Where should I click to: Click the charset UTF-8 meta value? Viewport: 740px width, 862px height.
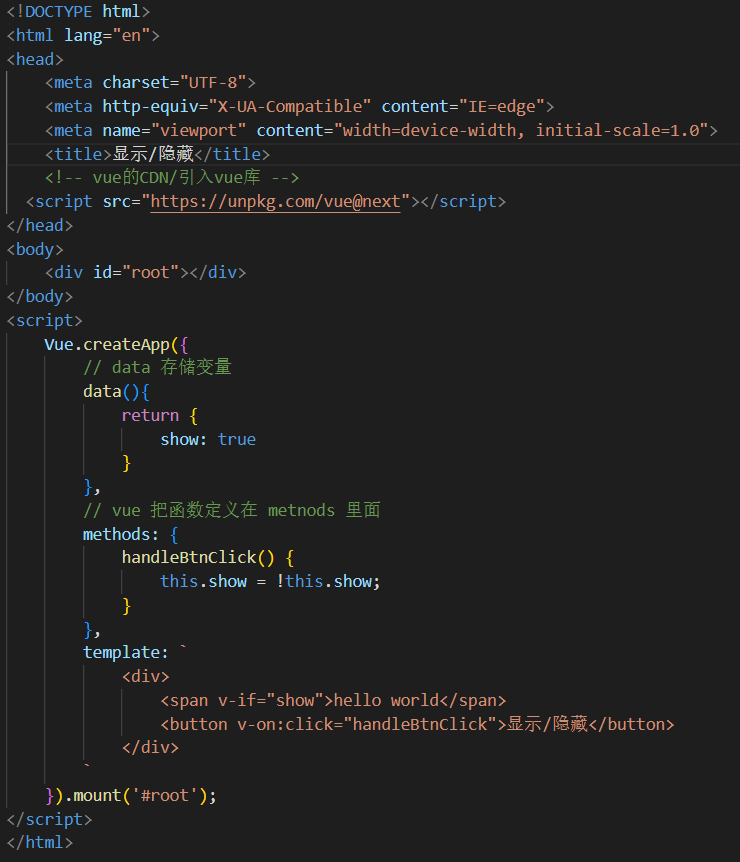(213, 82)
